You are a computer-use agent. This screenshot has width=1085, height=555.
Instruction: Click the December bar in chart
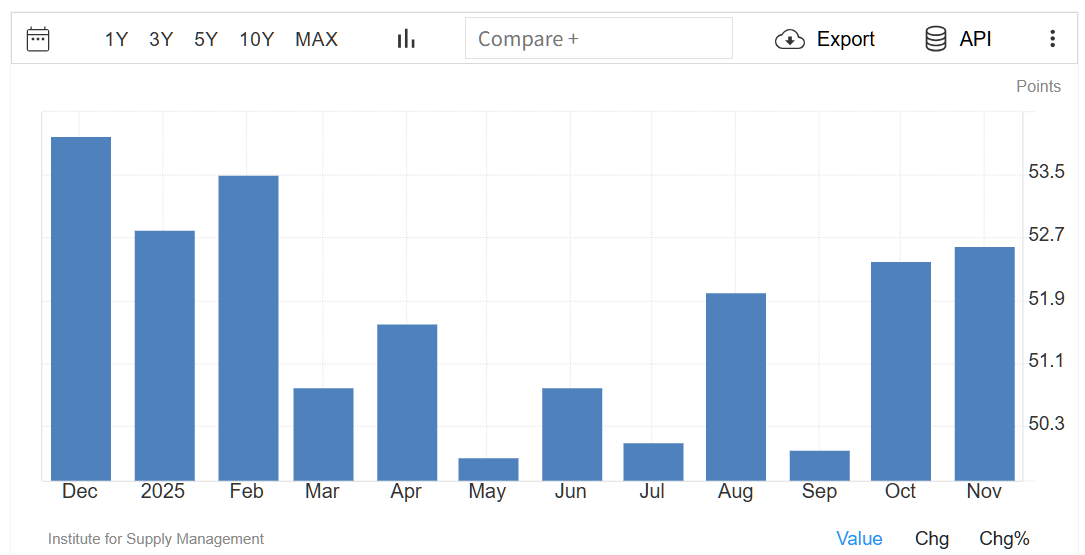pos(81,308)
